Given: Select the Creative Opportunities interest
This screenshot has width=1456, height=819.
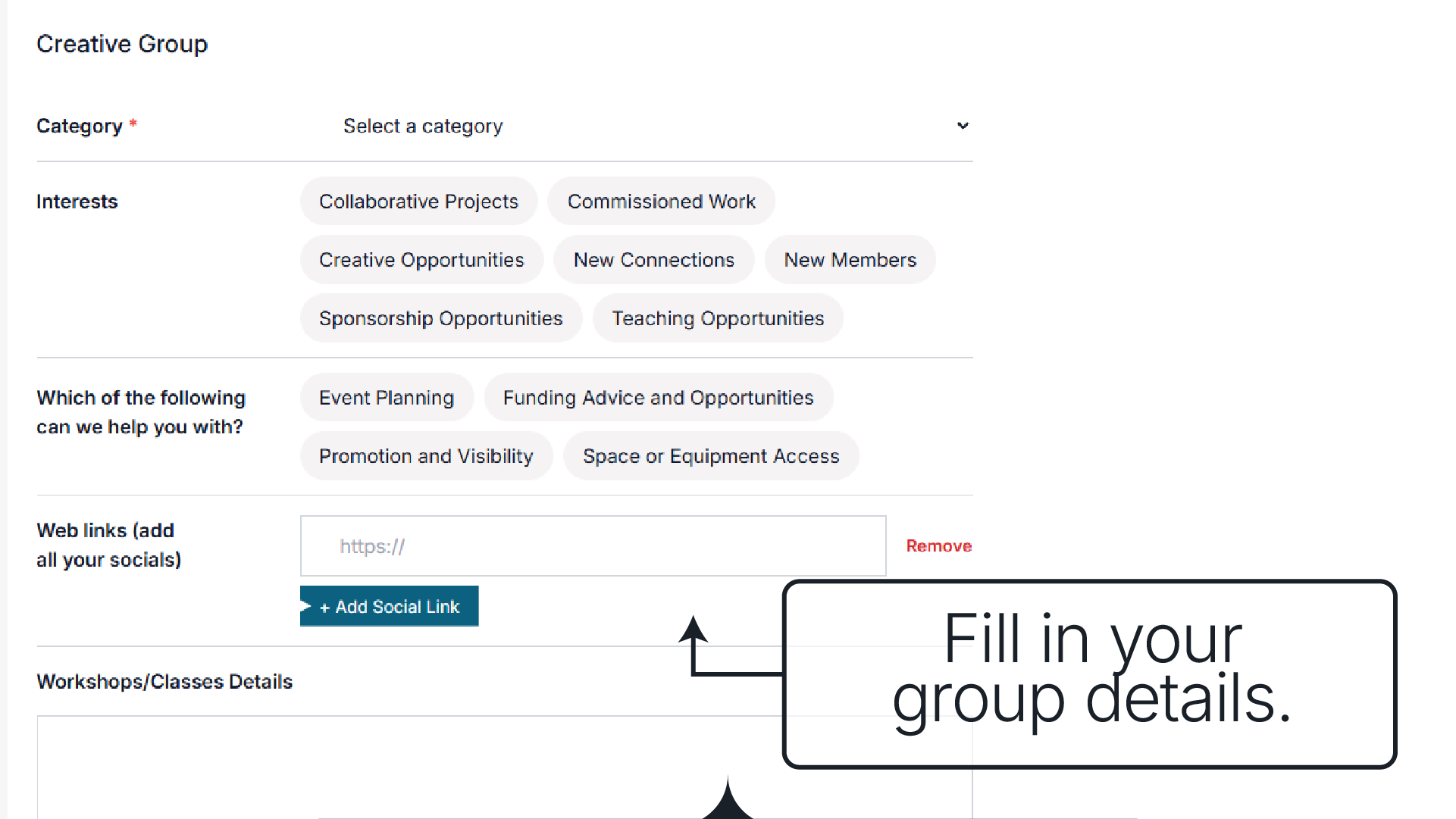Looking at the screenshot, I should (421, 260).
